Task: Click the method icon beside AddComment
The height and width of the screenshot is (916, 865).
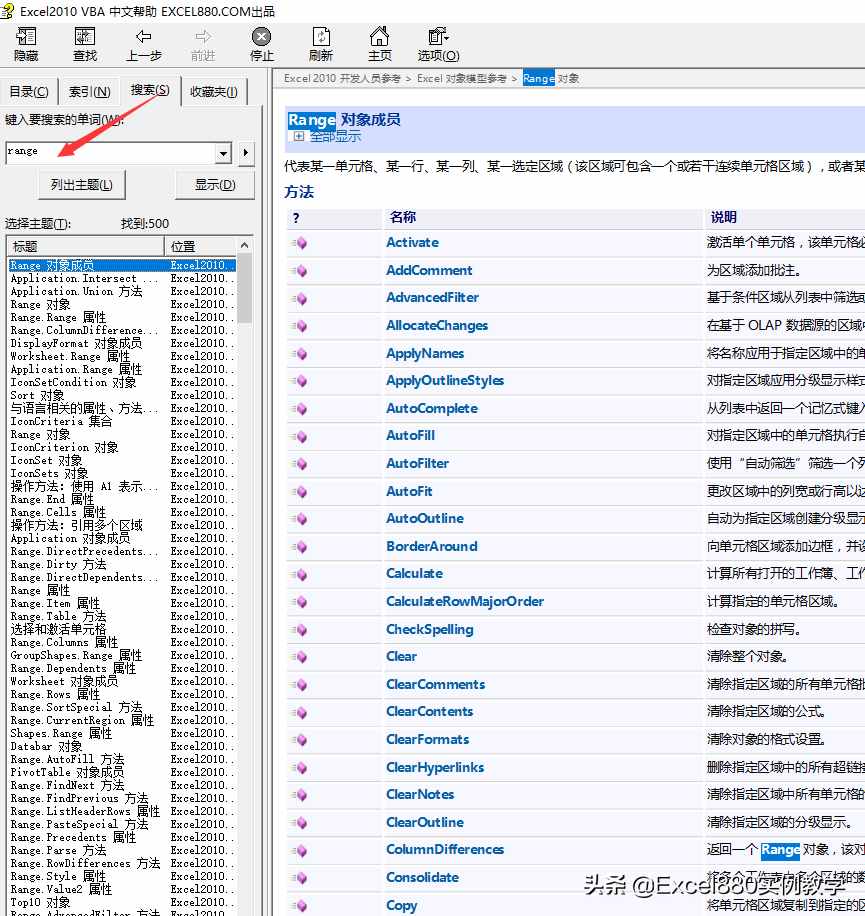Action: (300, 270)
